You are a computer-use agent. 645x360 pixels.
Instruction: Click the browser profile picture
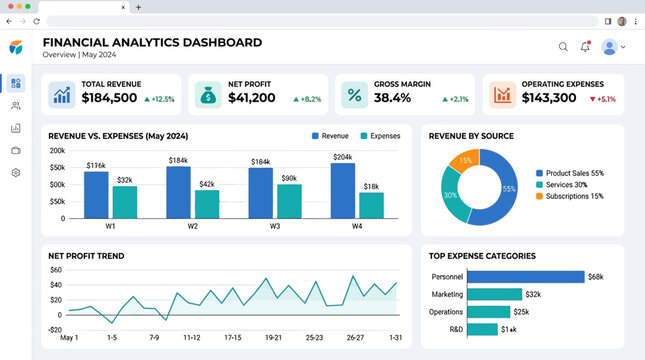pyautogui.click(x=622, y=21)
